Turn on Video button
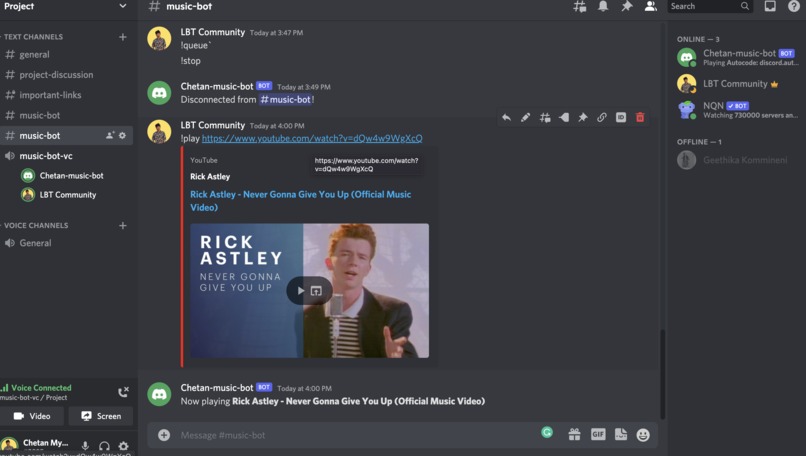Image resolution: width=806 pixels, height=456 pixels. (x=32, y=416)
